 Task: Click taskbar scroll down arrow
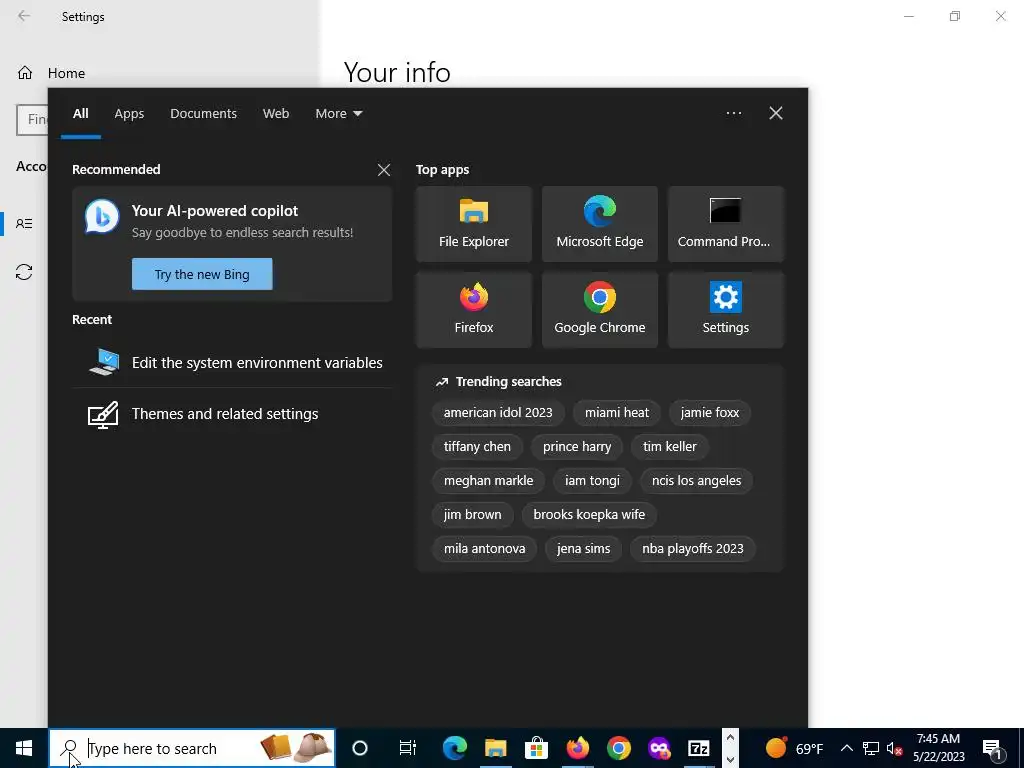tap(730, 759)
